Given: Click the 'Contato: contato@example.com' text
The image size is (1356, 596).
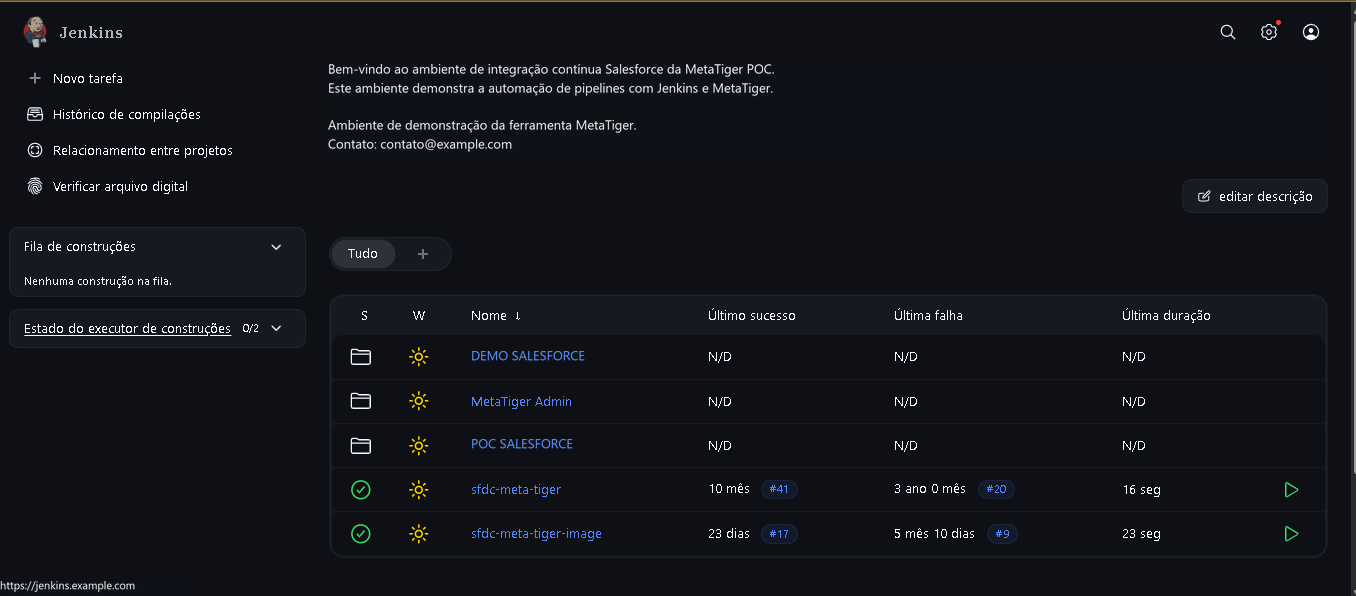Looking at the screenshot, I should point(420,144).
